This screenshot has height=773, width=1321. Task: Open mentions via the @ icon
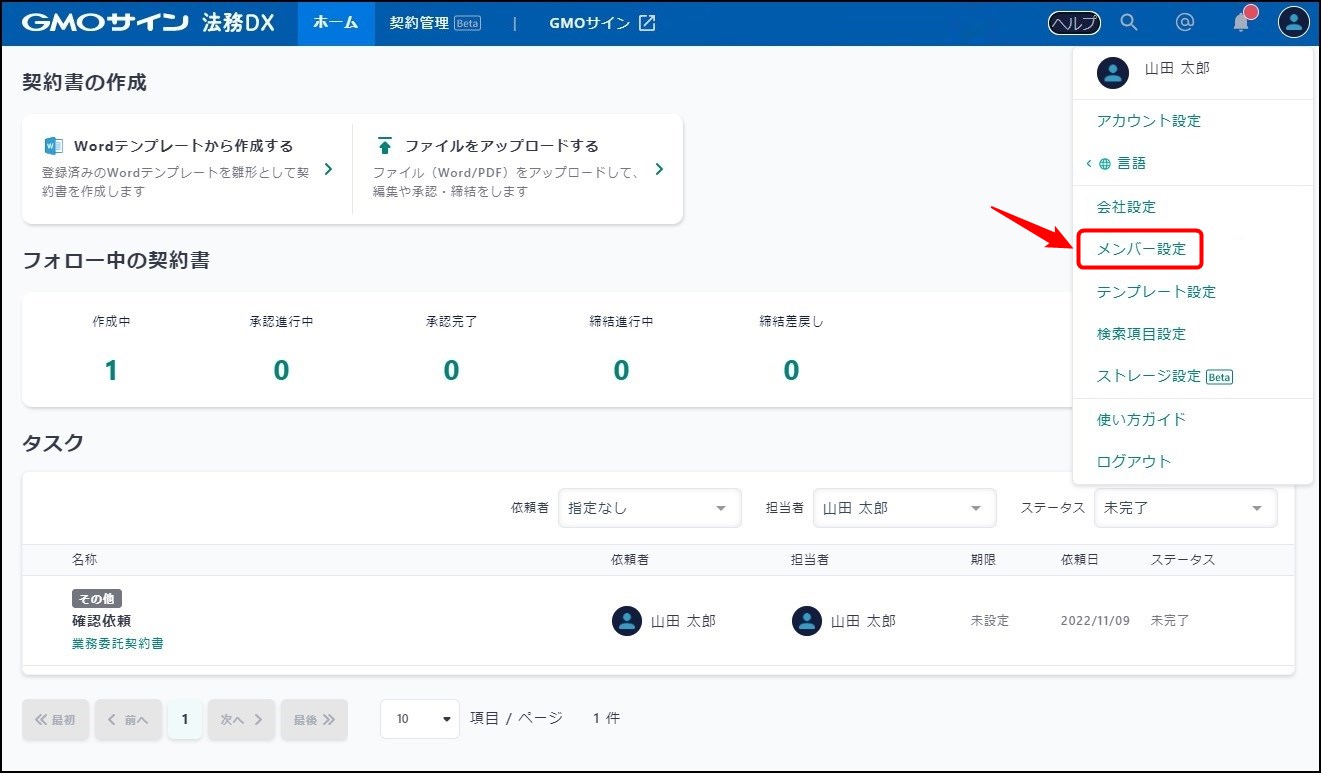click(1185, 23)
